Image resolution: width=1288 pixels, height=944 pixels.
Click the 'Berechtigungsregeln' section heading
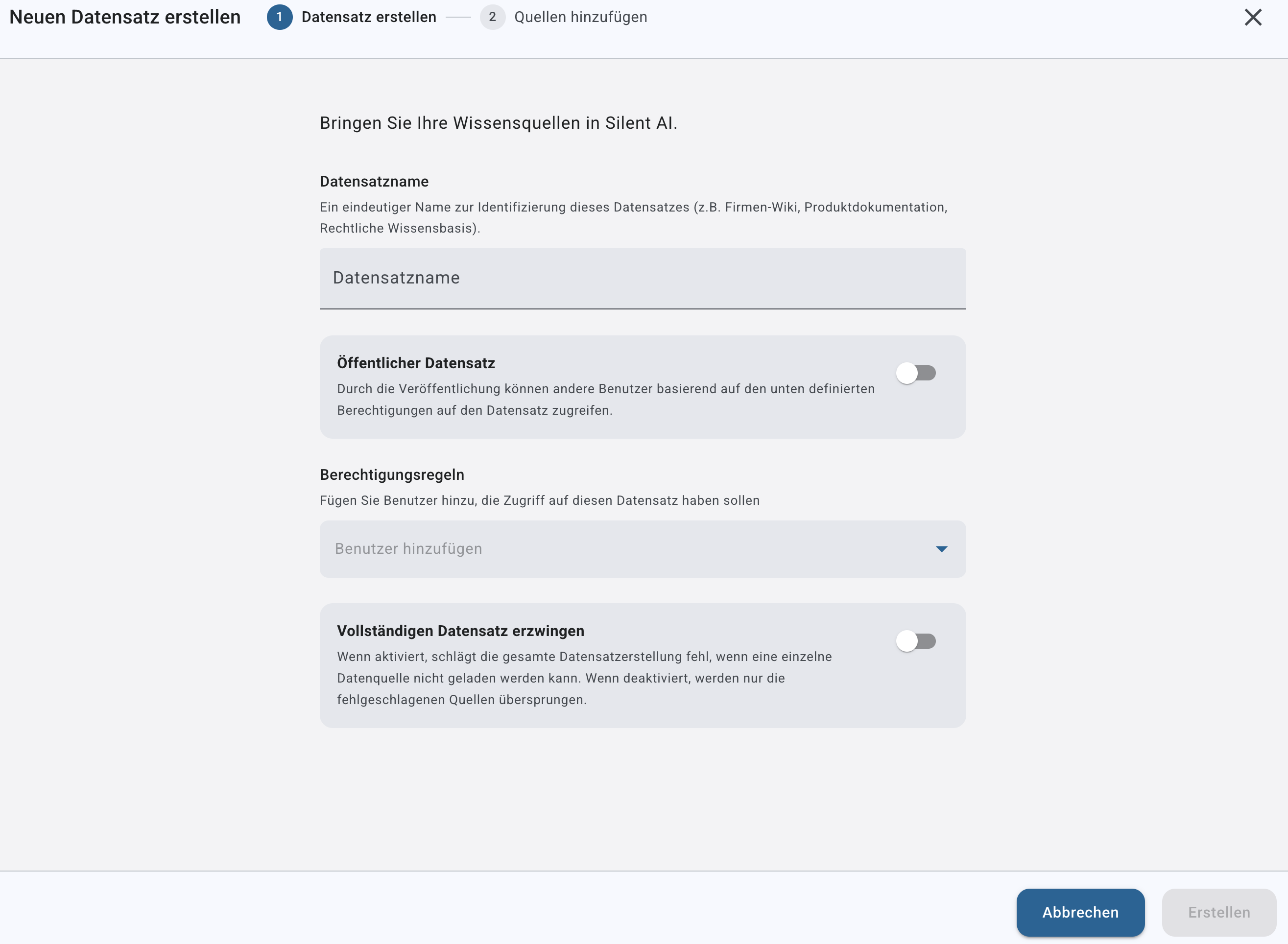pos(391,475)
